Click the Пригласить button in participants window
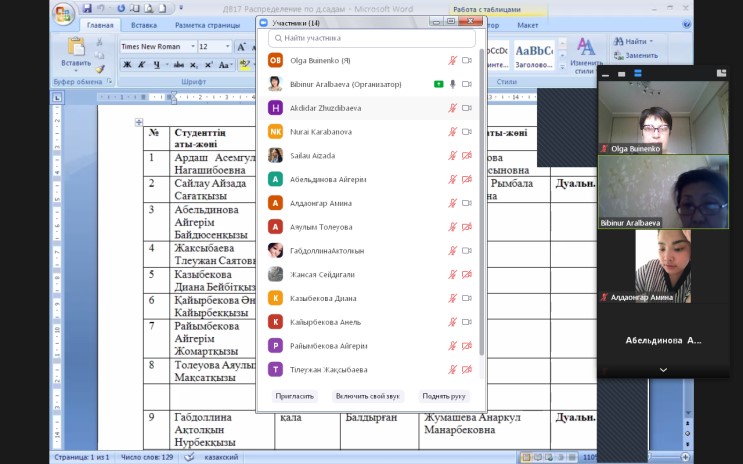 (294, 396)
